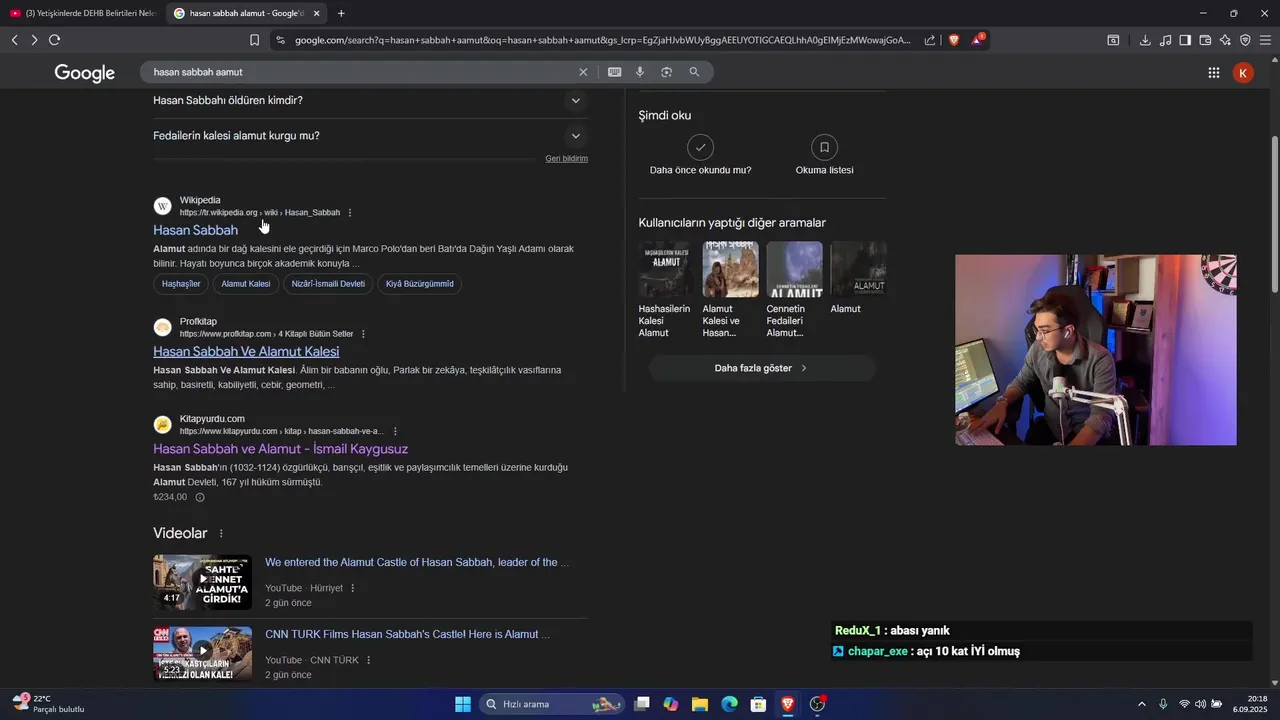Click the price info icon beside ₺234,00
The height and width of the screenshot is (720, 1280).
[x=200, y=497]
